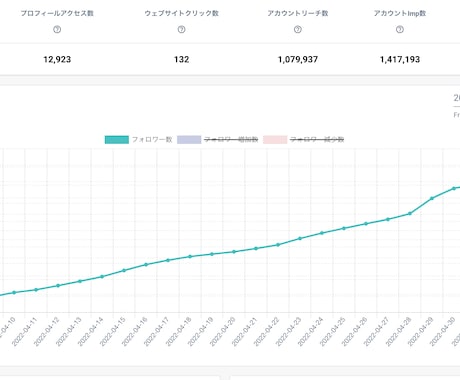The width and height of the screenshot is (460, 380).
Task: Select the 12,923 profile access value
Action: tap(57, 59)
